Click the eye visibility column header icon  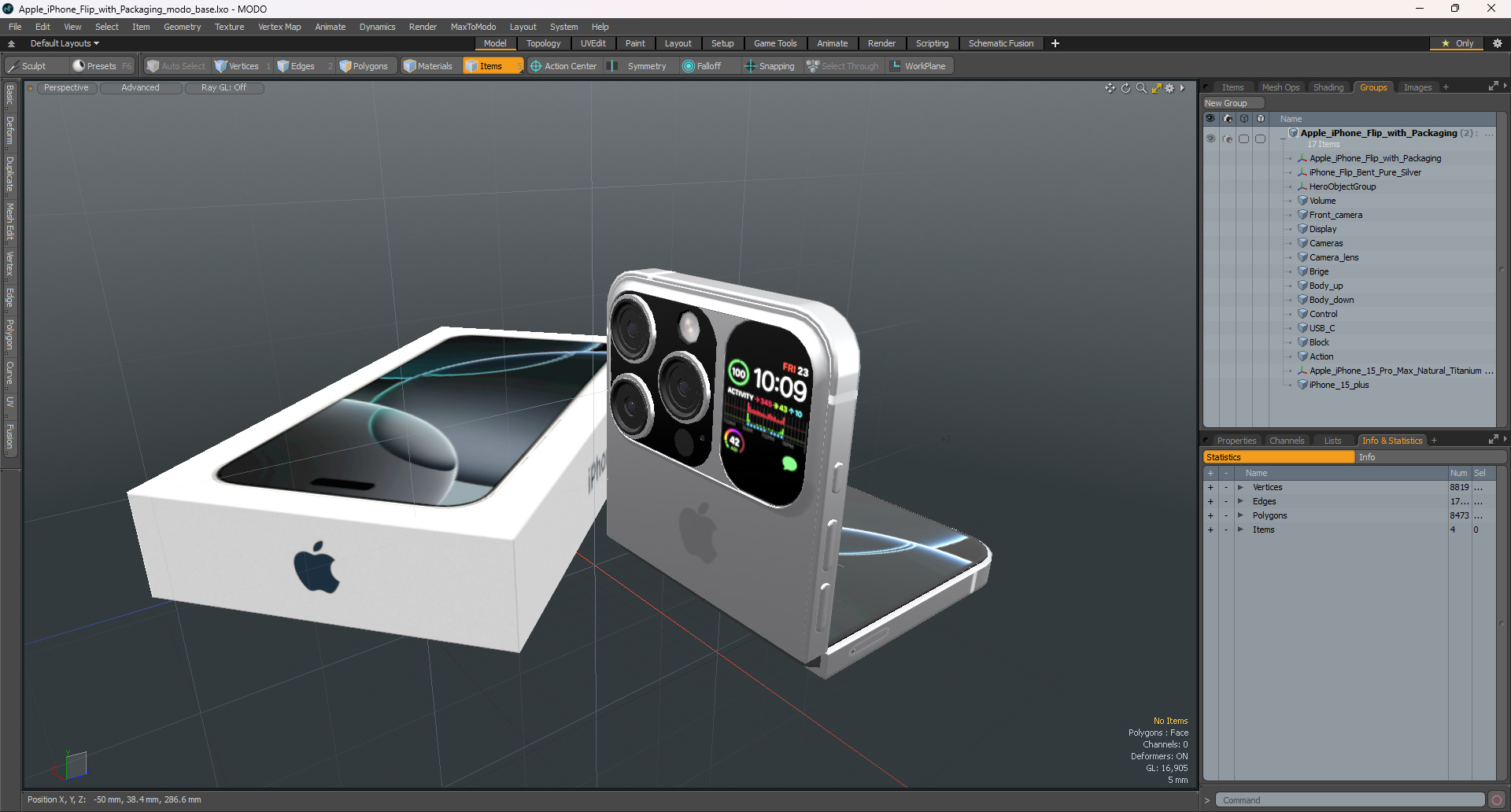click(1210, 119)
